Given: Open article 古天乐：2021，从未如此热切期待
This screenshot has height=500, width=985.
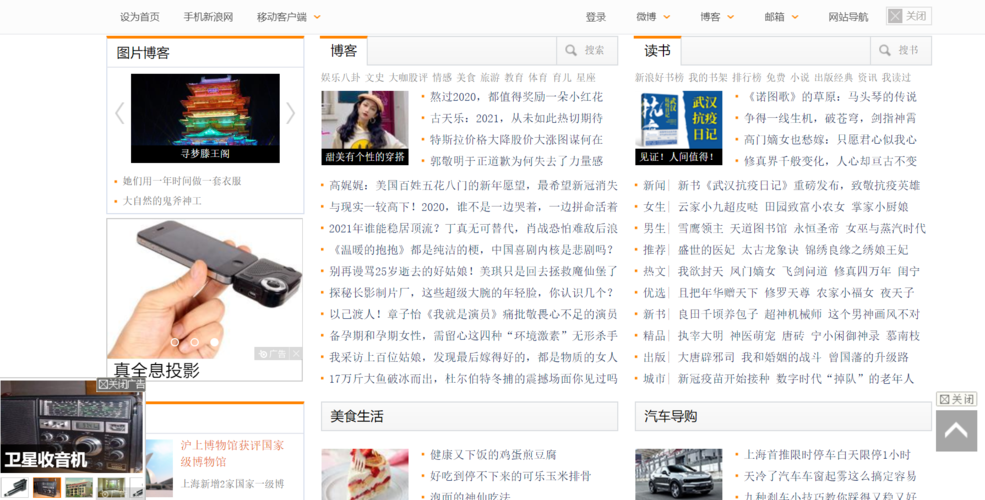Looking at the screenshot, I should [x=516, y=118].
